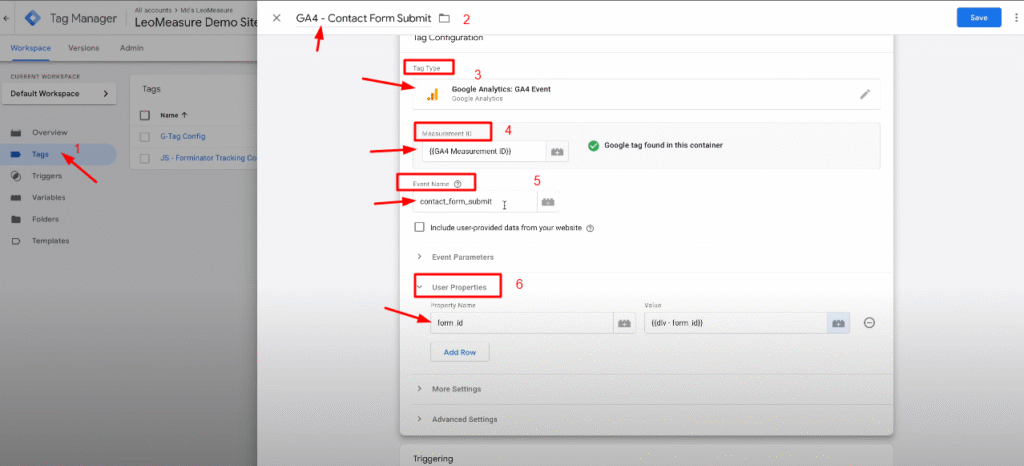Open variable picker beside Property Name field

(624, 323)
